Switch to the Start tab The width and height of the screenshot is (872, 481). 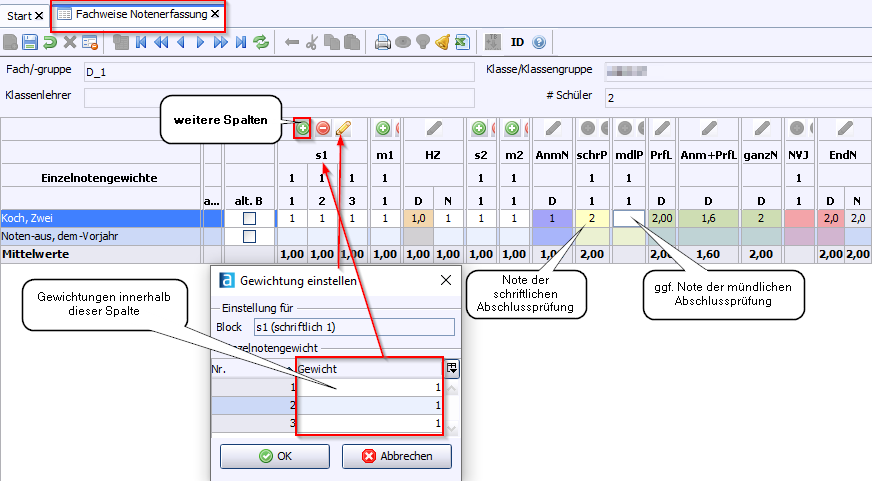(x=19, y=15)
